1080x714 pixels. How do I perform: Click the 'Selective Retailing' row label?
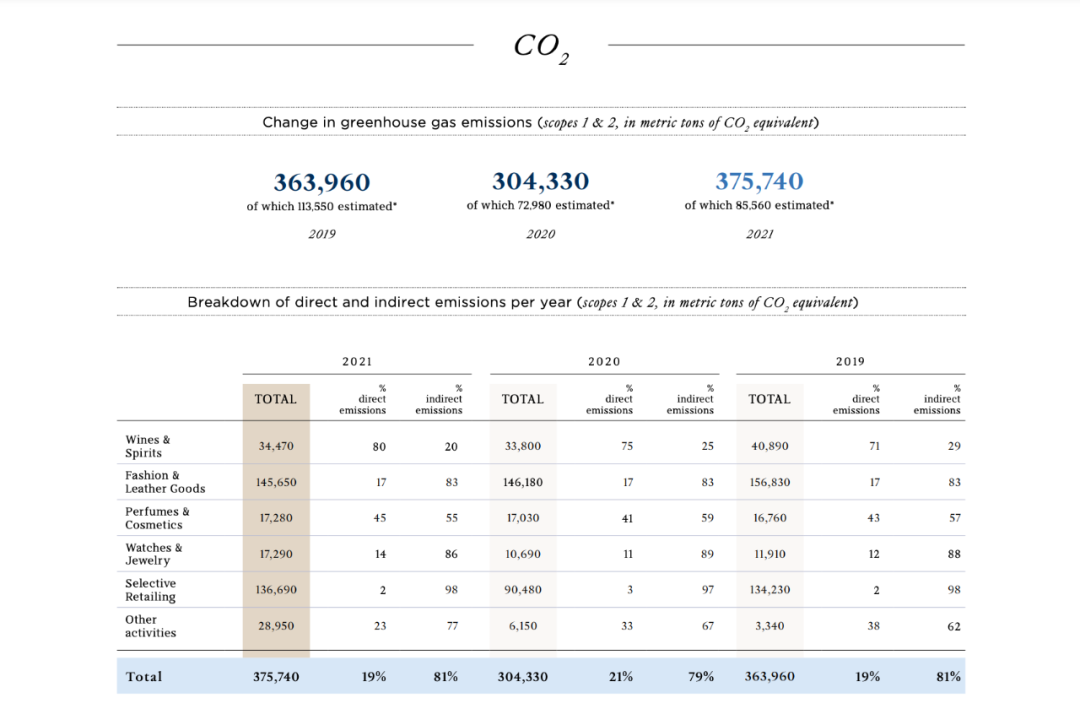[x=150, y=590]
